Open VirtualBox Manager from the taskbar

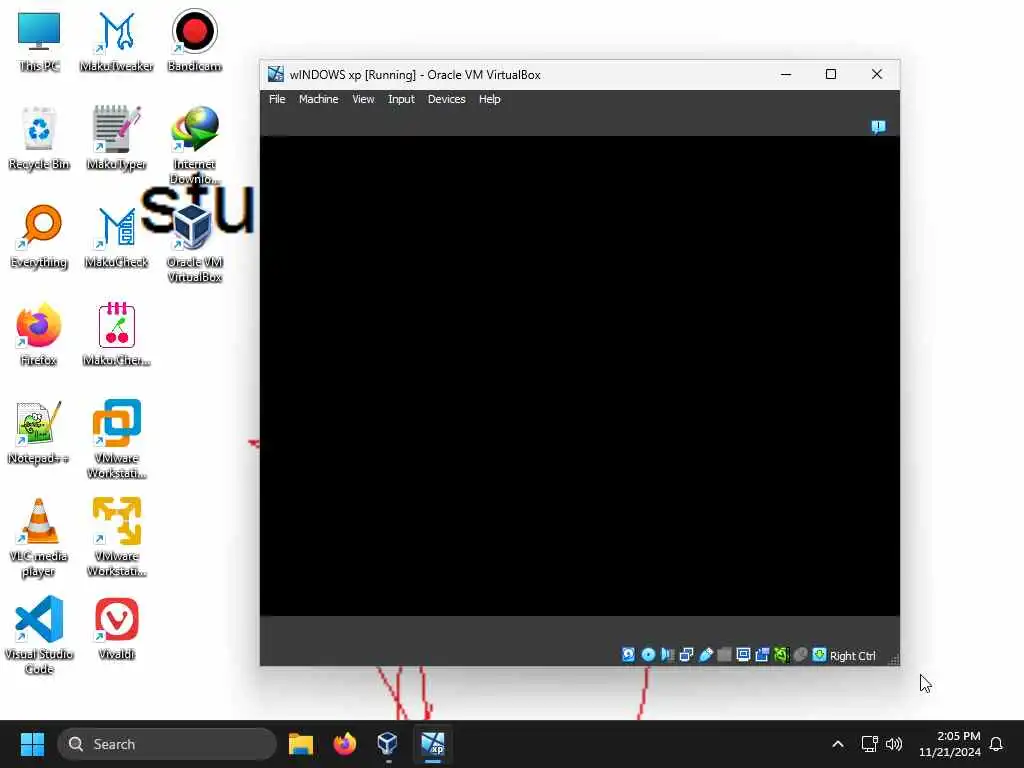388,744
